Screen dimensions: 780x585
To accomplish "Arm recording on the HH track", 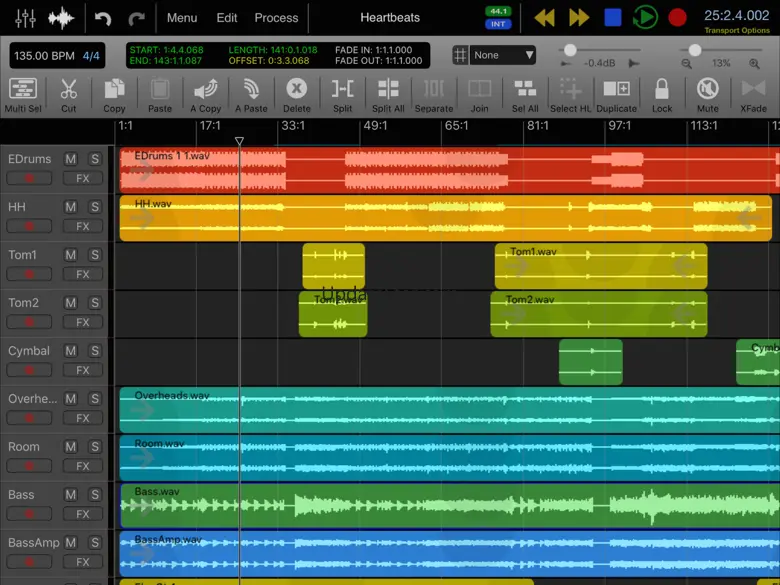I will (30, 226).
